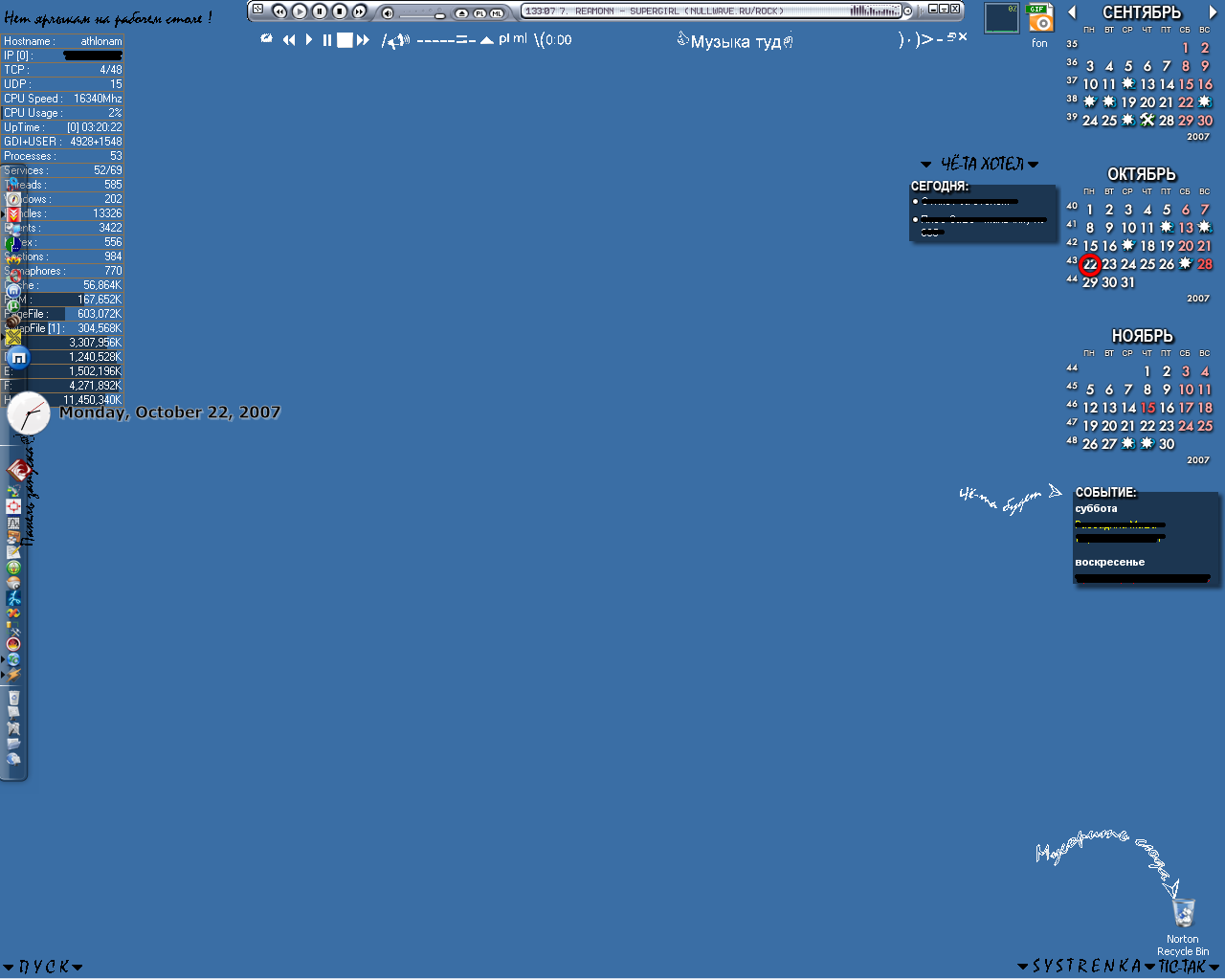
Task: Open the Winamp eject file button
Action: pos(461,12)
